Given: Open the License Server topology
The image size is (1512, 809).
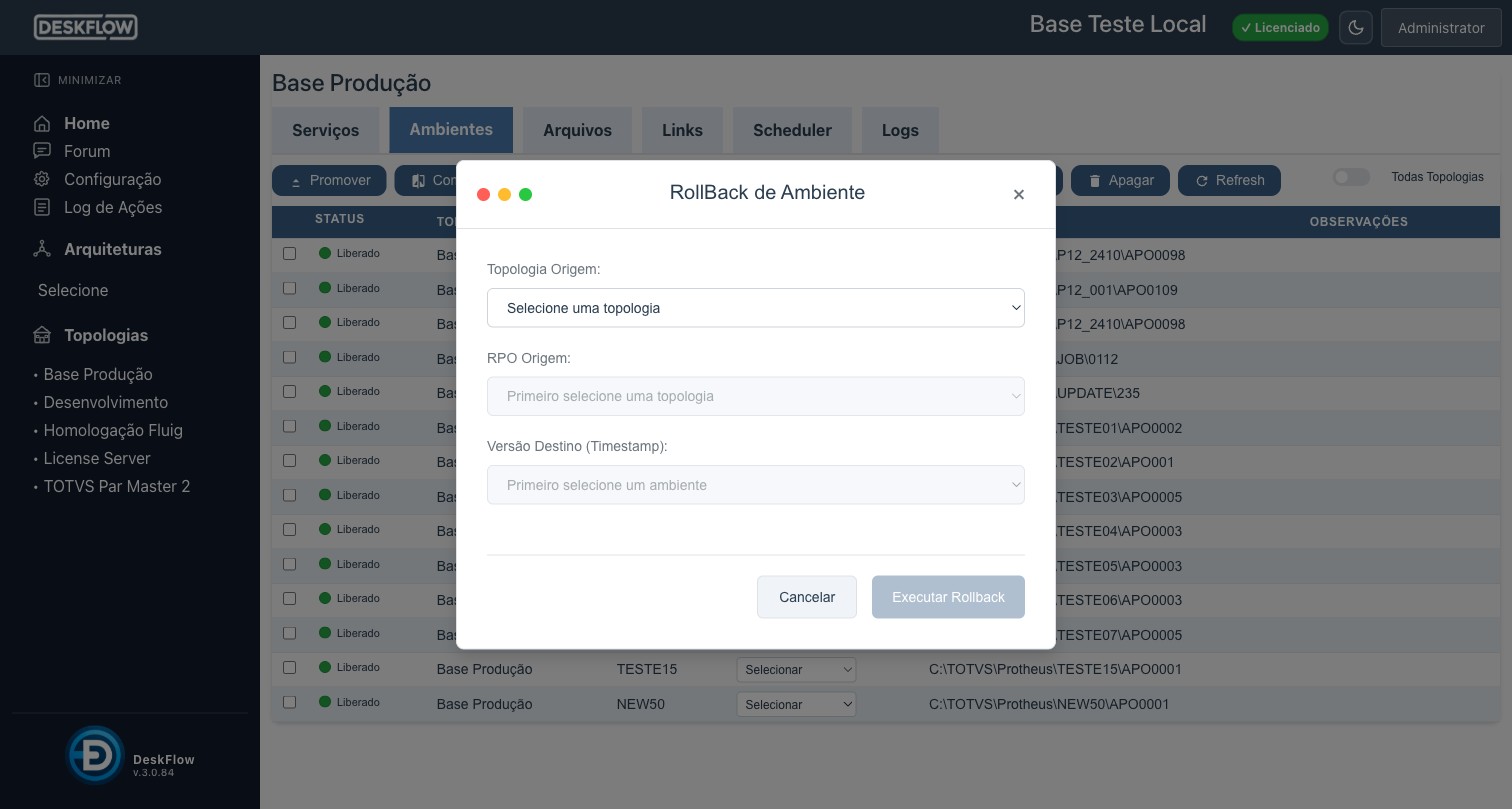Looking at the screenshot, I should (97, 458).
